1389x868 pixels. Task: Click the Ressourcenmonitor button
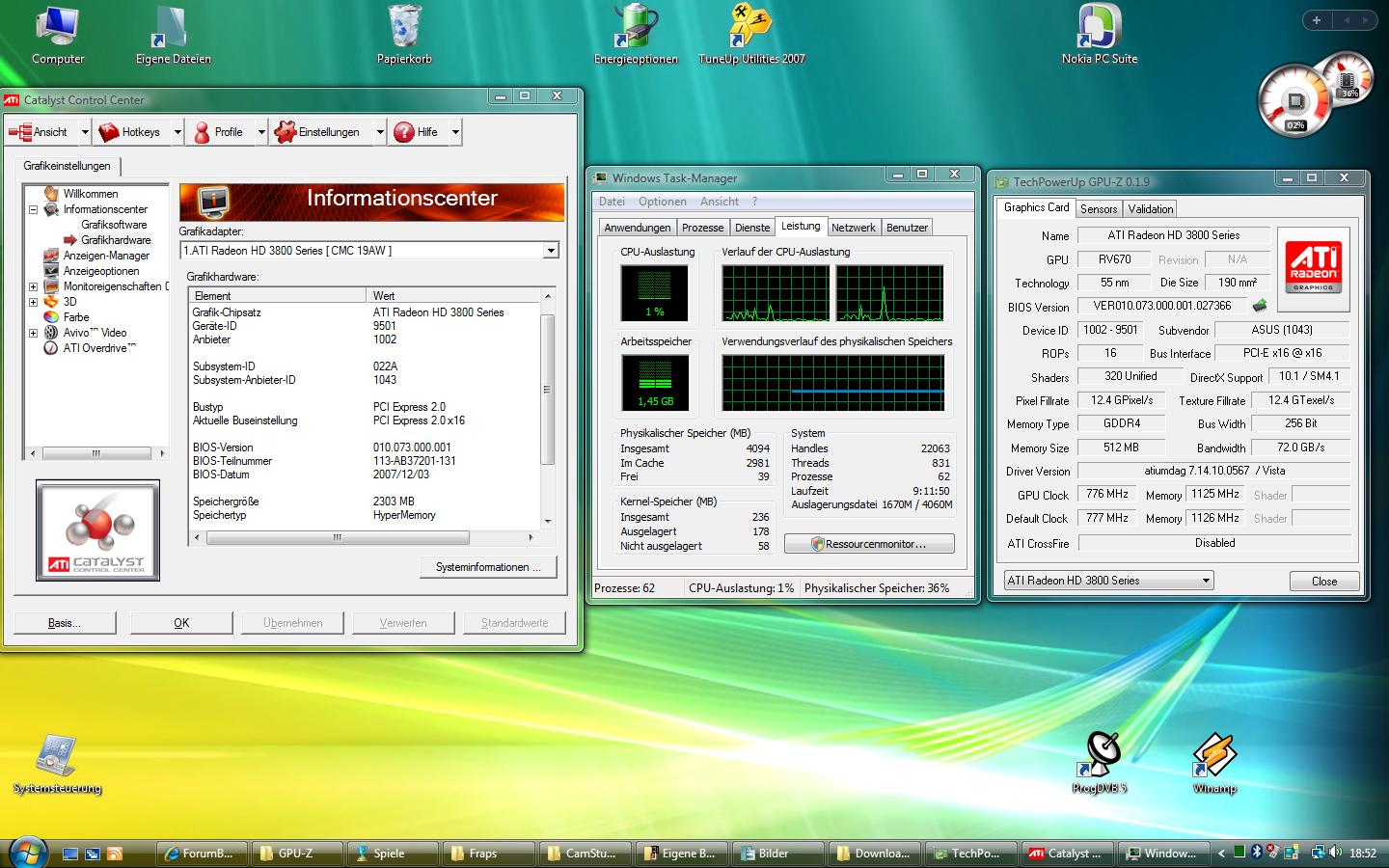[x=869, y=544]
